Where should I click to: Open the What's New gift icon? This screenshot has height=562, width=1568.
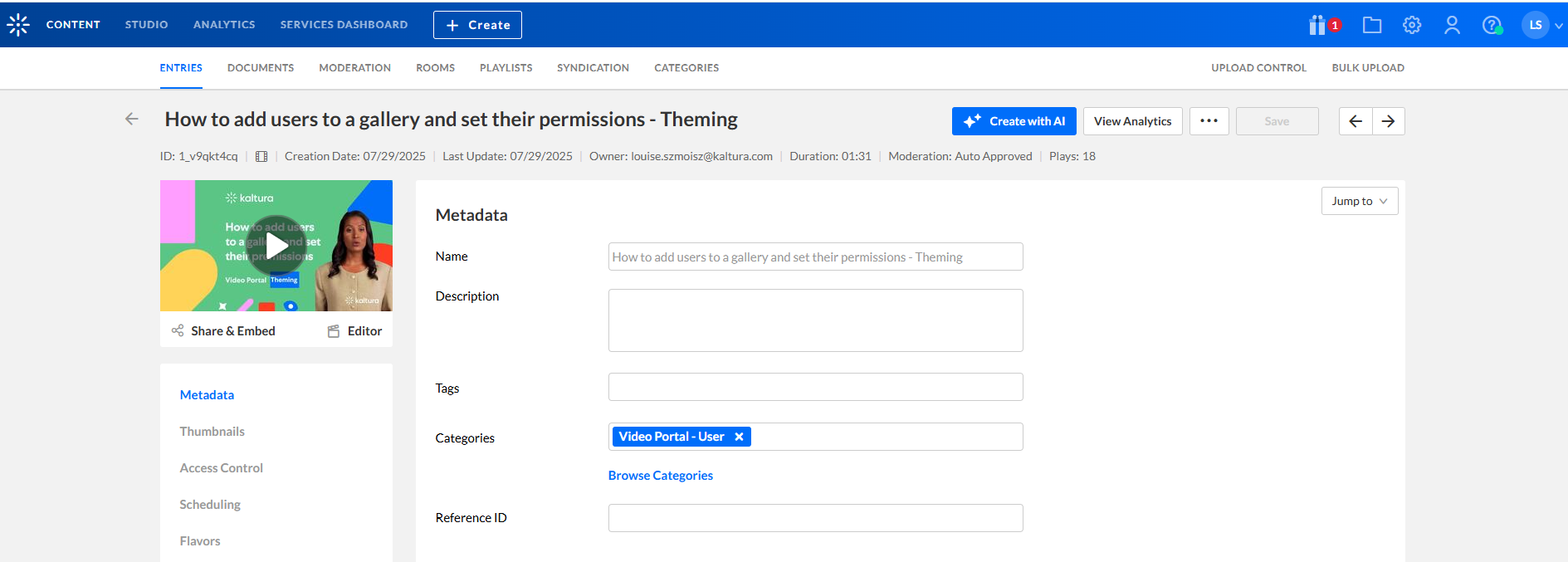[x=1318, y=25]
